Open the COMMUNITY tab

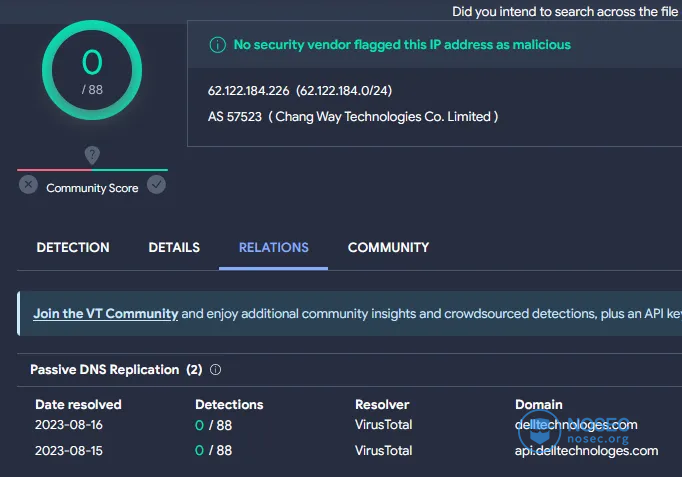(388, 247)
